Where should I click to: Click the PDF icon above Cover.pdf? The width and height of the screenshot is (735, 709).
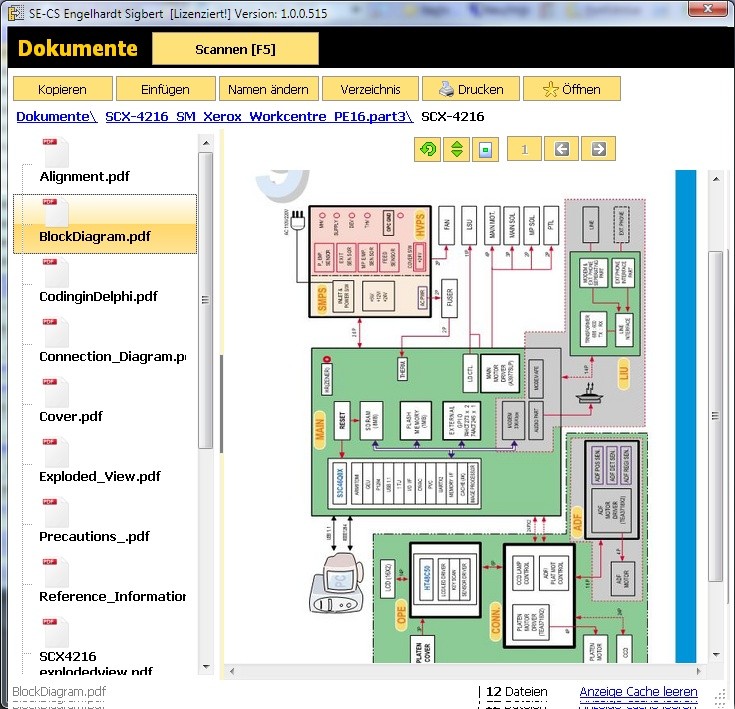coord(54,391)
